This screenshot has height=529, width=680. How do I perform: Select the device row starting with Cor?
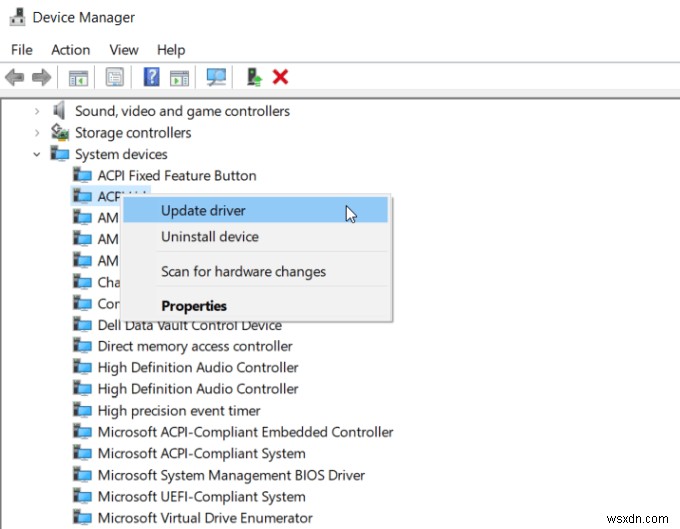108,304
